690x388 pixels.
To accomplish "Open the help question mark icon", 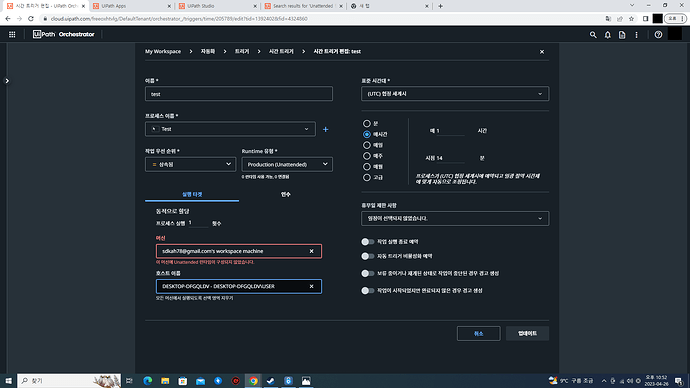I will [x=658, y=34].
